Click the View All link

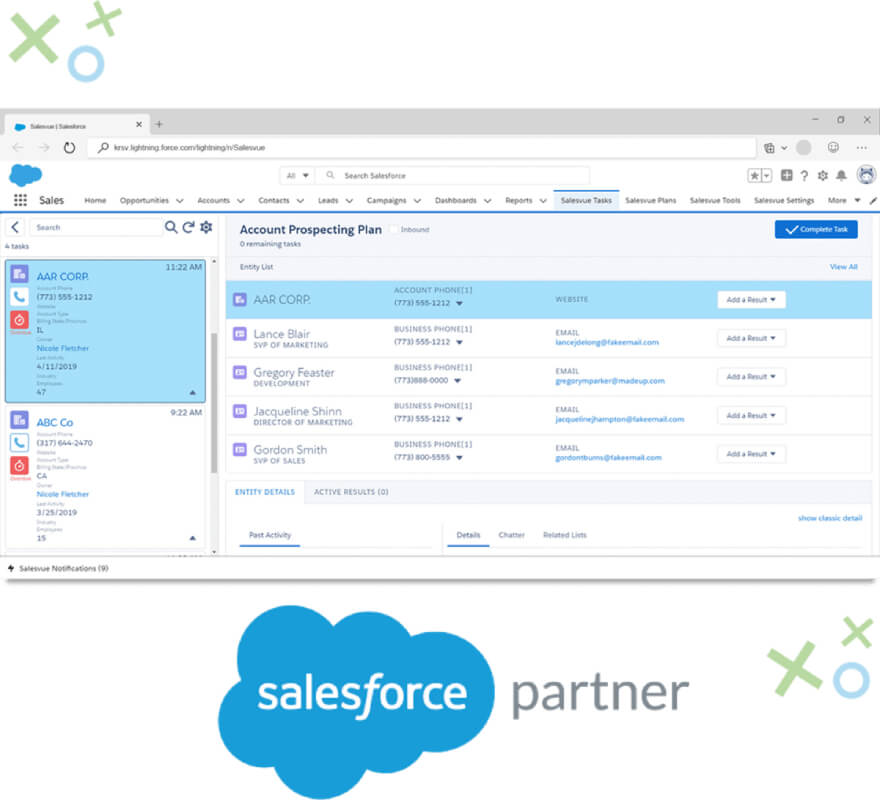pyautogui.click(x=844, y=267)
